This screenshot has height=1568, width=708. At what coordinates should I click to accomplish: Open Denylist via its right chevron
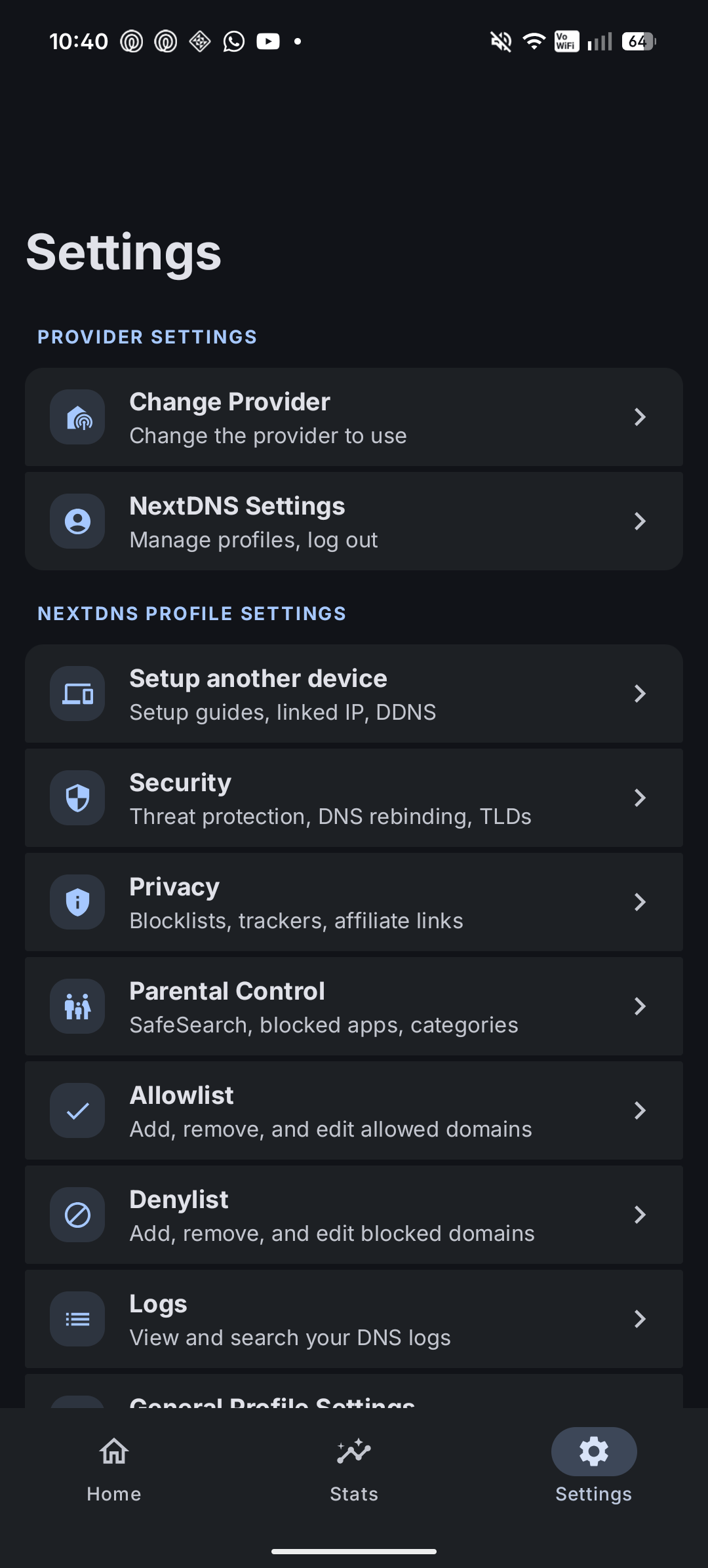[640, 1215]
